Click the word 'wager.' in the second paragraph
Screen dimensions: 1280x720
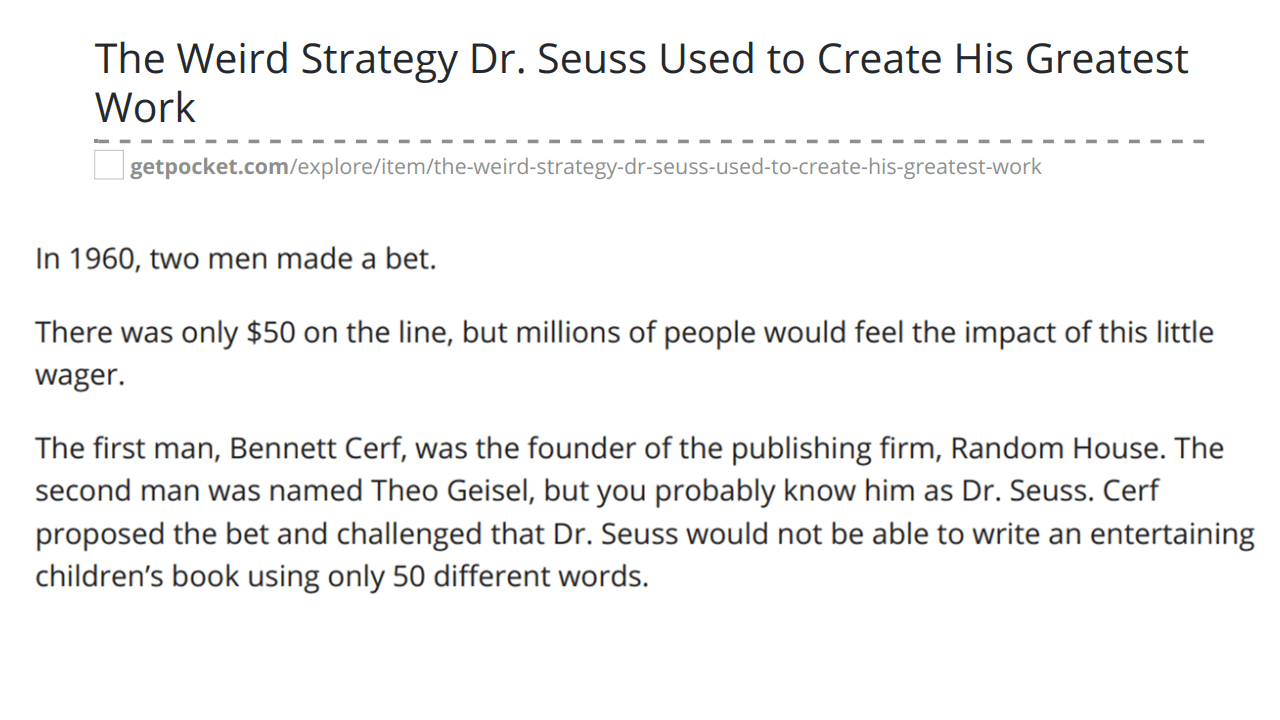(80, 376)
